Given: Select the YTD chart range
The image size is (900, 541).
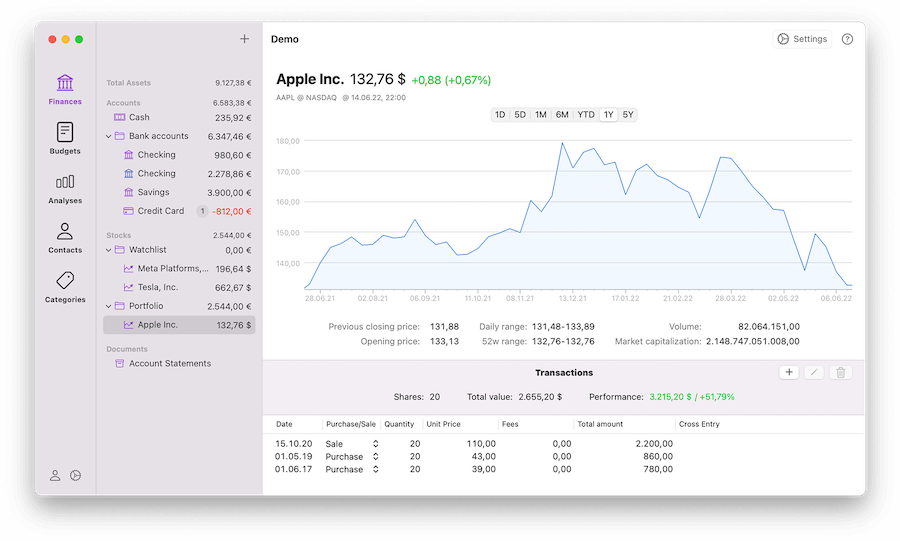Looking at the screenshot, I should [x=586, y=115].
